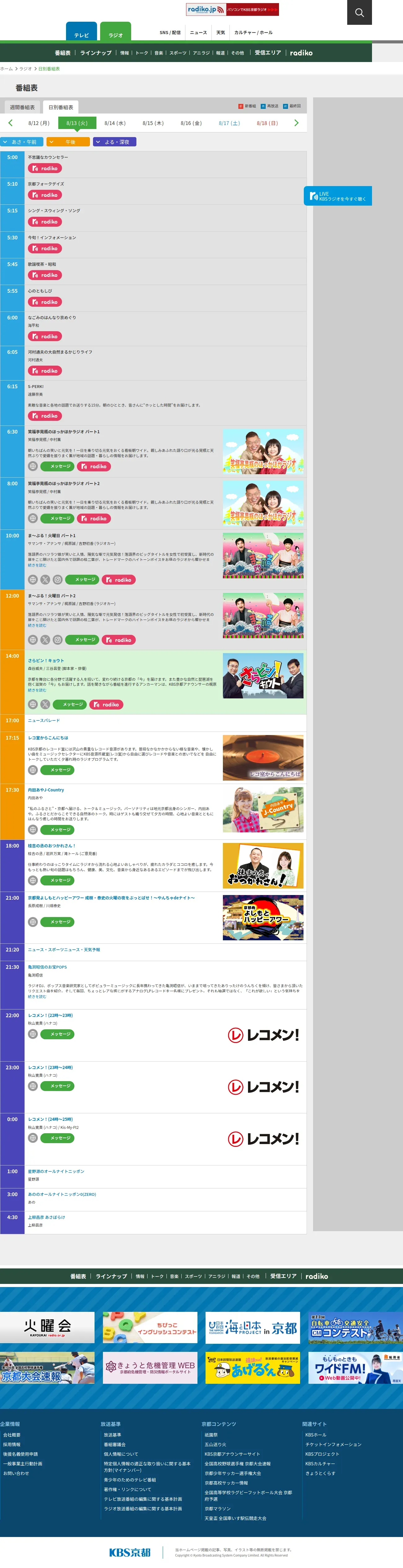
Task: Open the 桂吉の丞のおつかれさん！ thumbnail
Action: [263, 866]
